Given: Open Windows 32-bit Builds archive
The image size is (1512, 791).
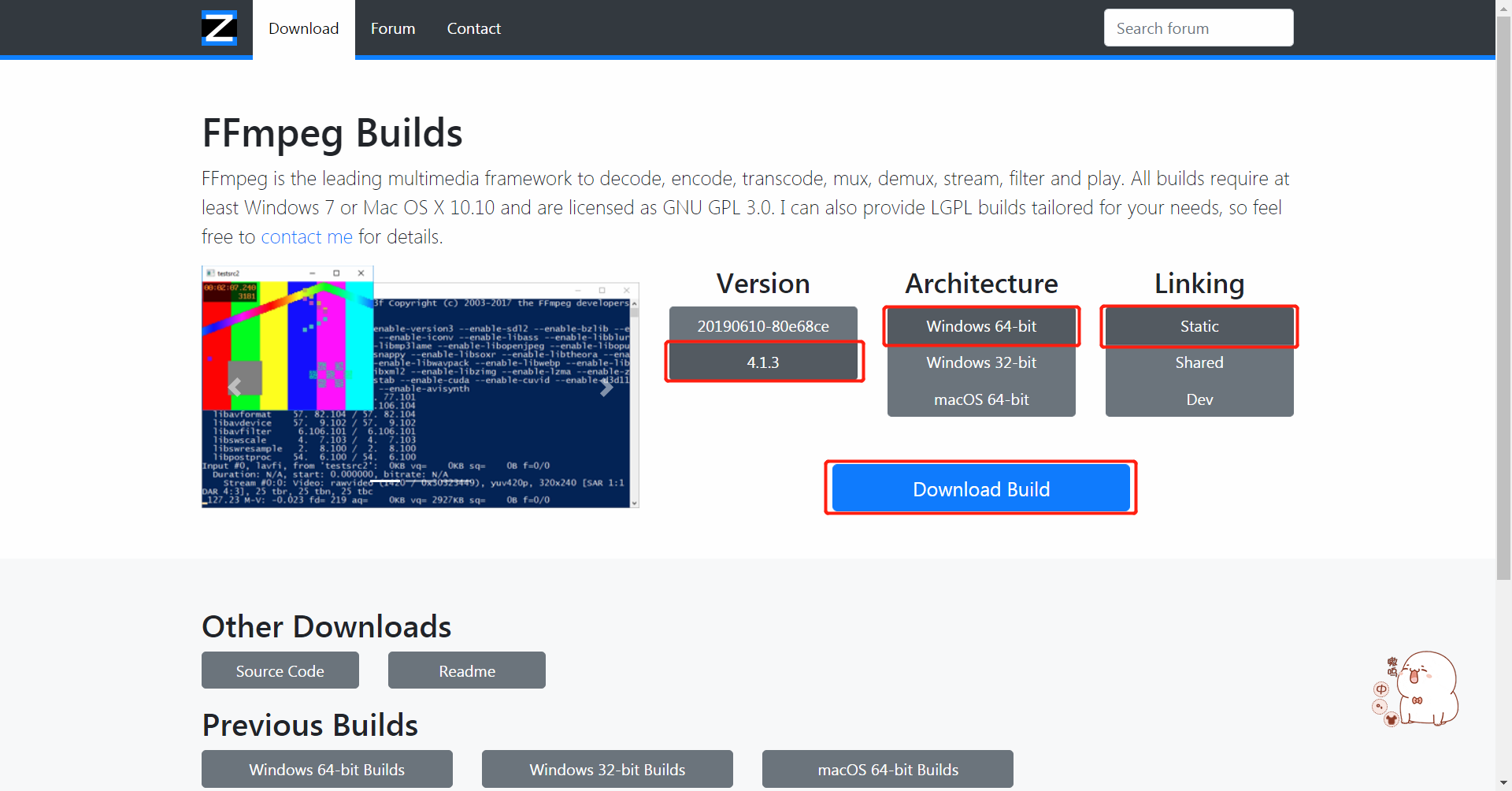Looking at the screenshot, I should pyautogui.click(x=607, y=769).
